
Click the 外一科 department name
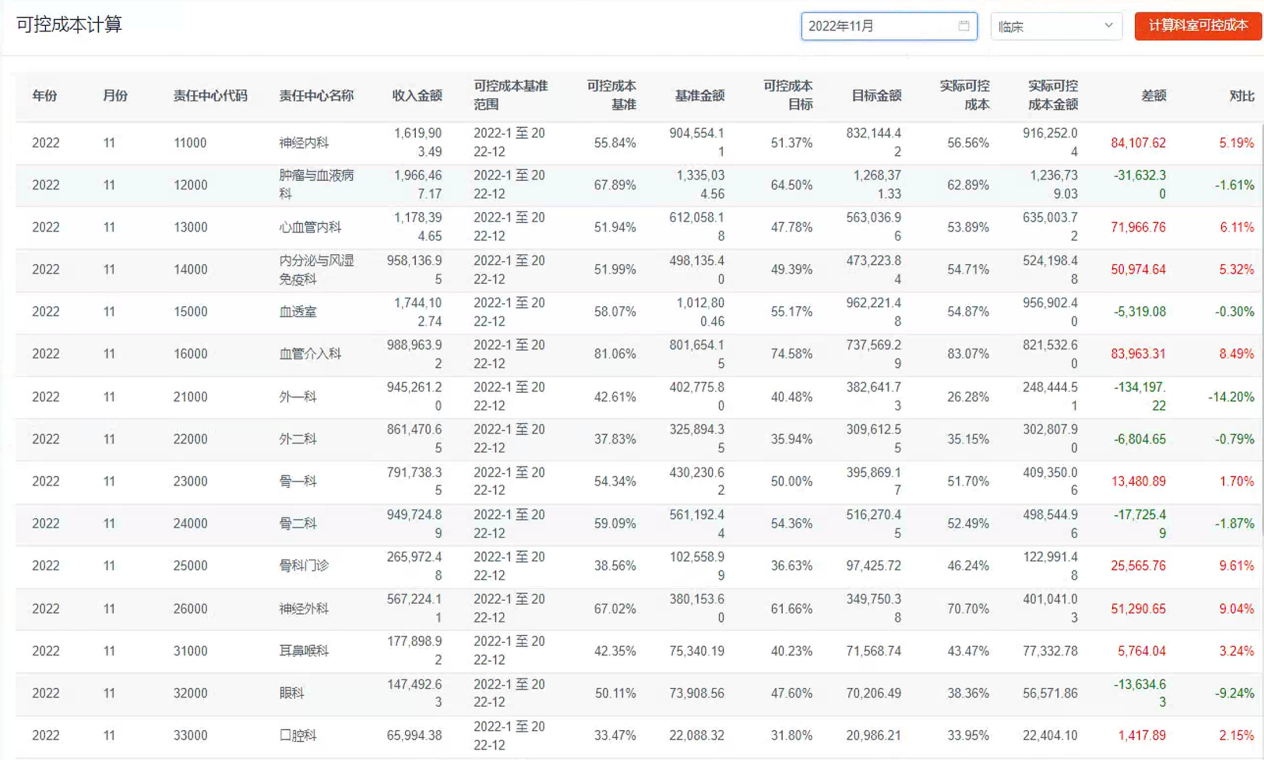click(298, 397)
